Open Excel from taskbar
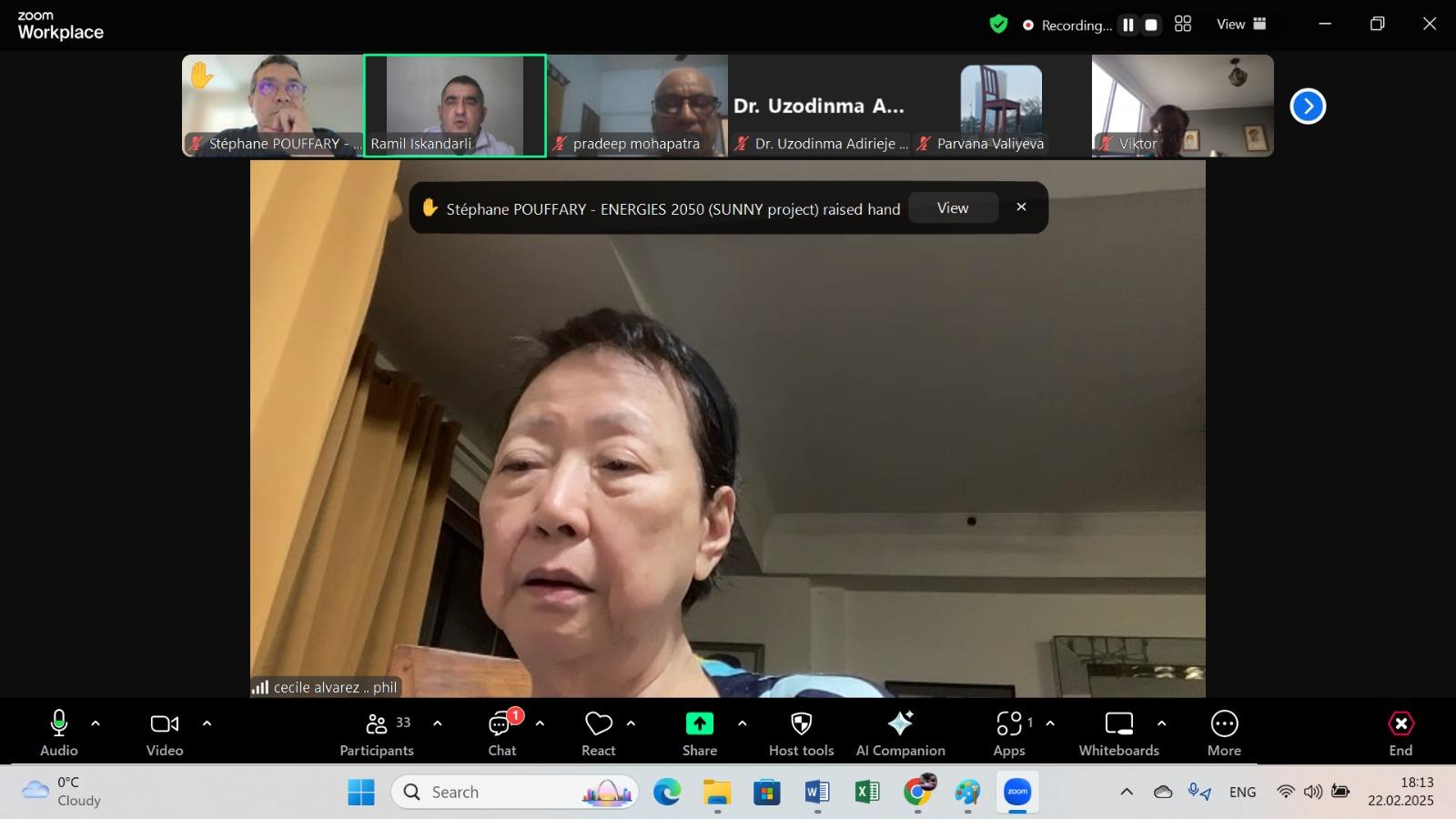 pyautogui.click(x=867, y=793)
